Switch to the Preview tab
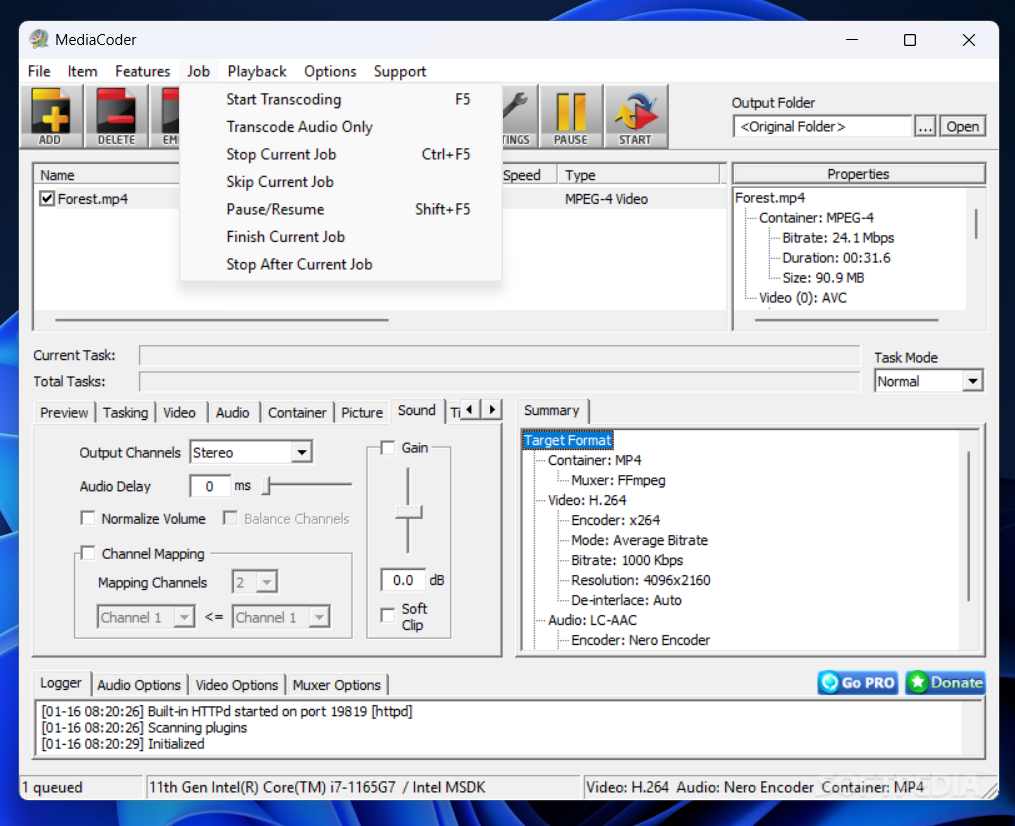The width and height of the screenshot is (1015, 826). click(63, 412)
